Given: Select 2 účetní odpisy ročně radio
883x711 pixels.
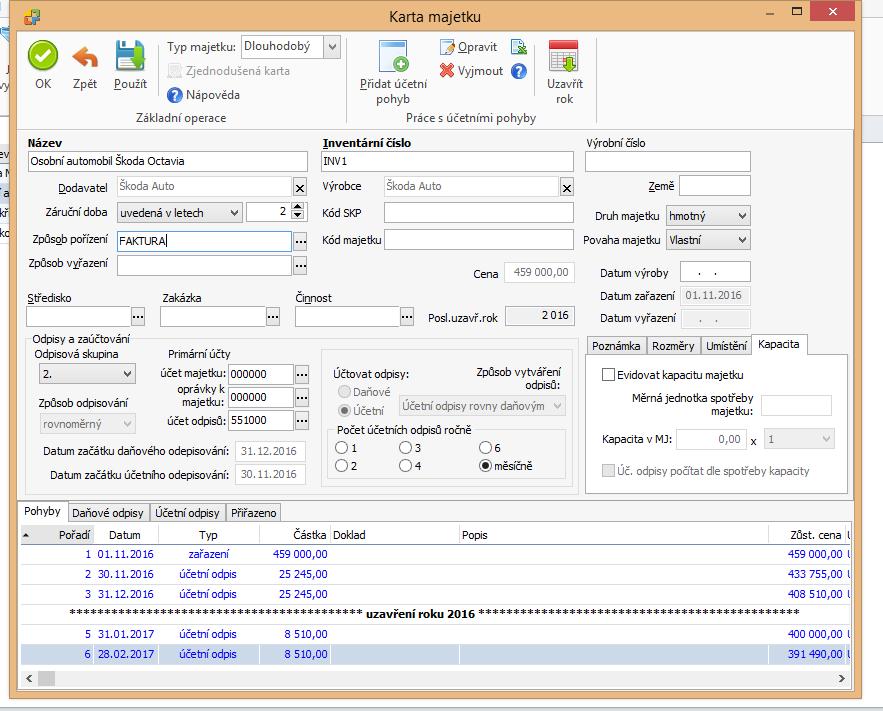Looking at the screenshot, I should (341, 466).
